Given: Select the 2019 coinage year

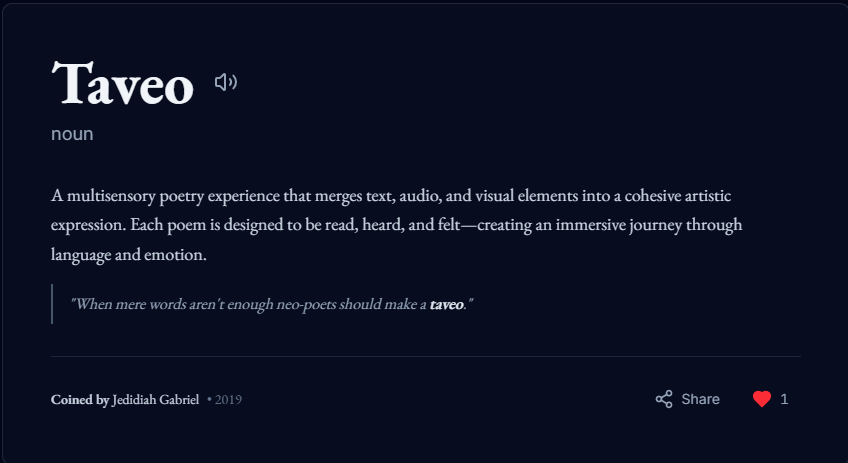Looking at the screenshot, I should [x=227, y=400].
